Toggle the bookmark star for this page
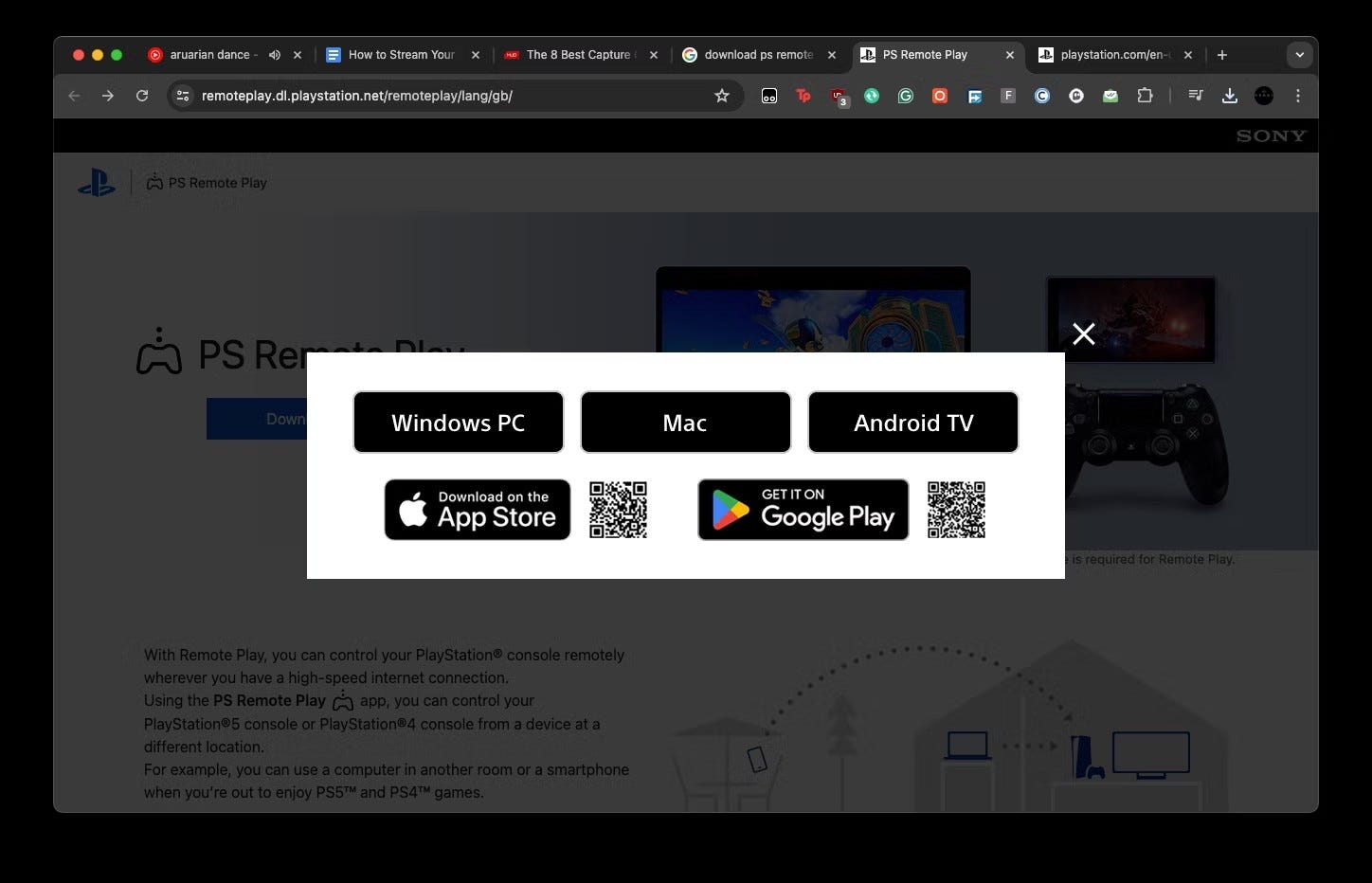 [x=722, y=95]
